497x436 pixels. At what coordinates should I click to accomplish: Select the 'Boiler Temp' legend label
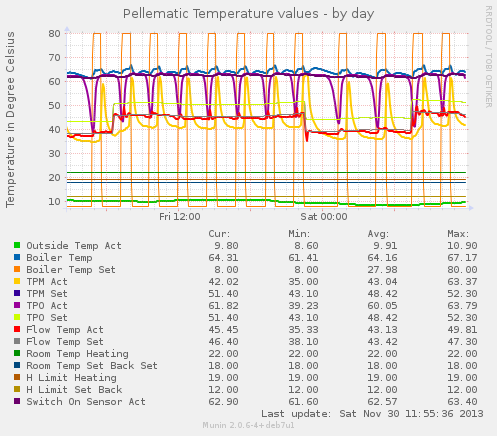59,258
